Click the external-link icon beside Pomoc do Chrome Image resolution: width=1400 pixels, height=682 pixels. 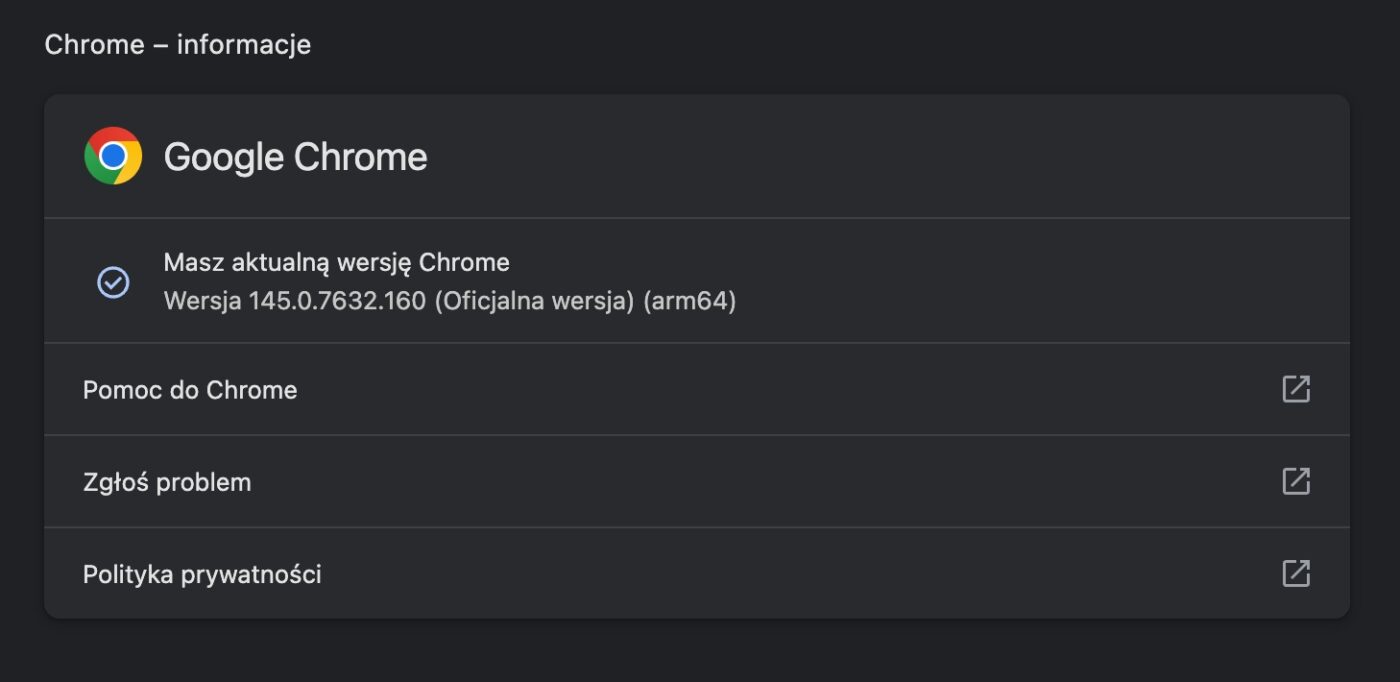coord(1295,389)
